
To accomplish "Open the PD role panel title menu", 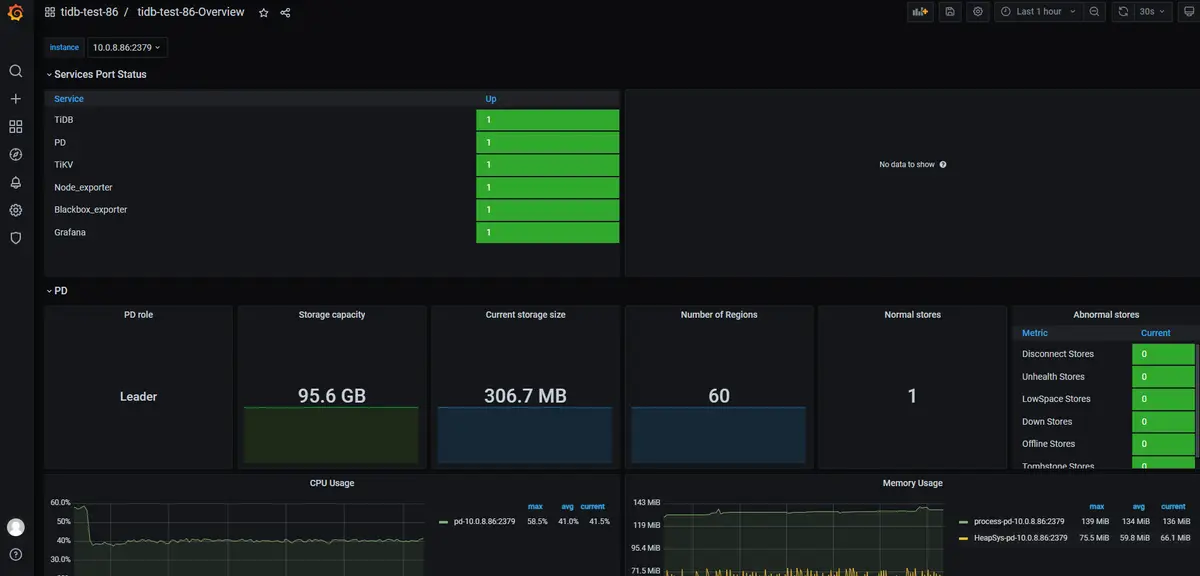I will click(x=138, y=314).
